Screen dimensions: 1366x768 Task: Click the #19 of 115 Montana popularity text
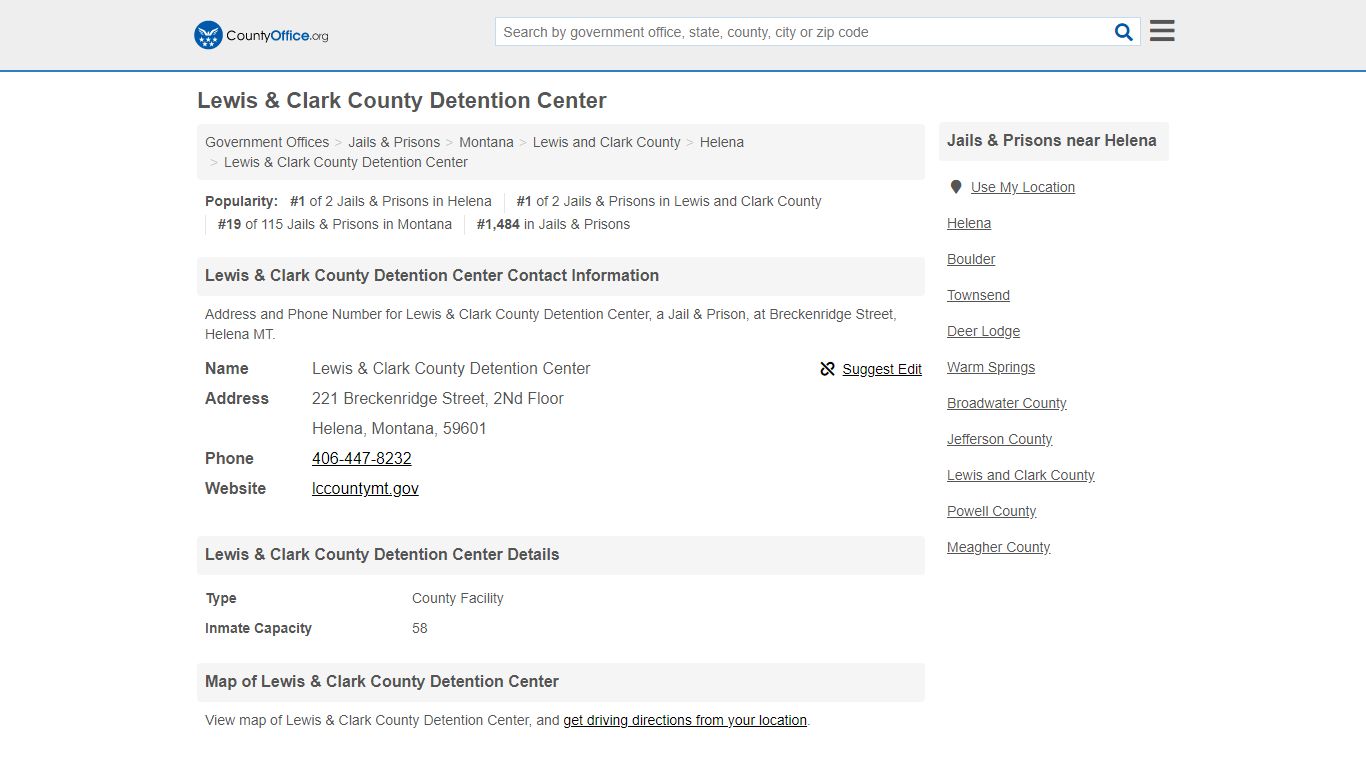[335, 224]
